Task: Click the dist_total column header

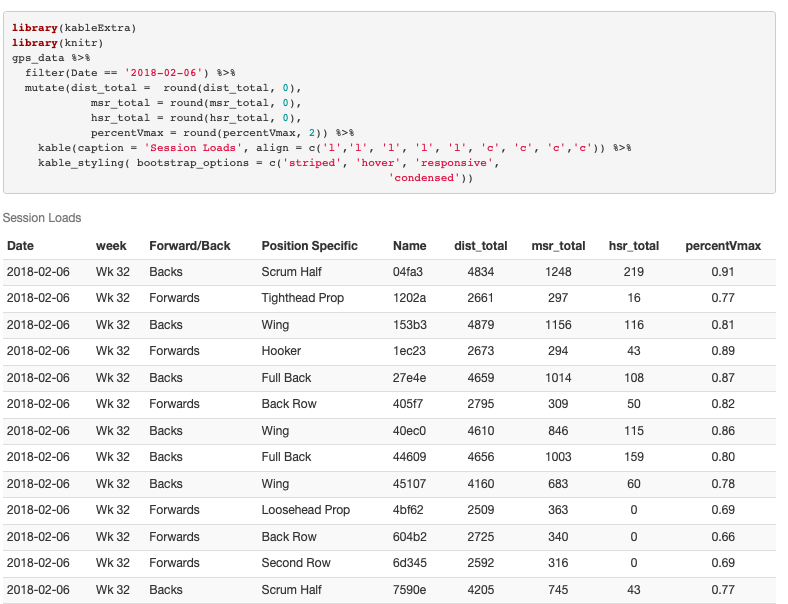Action: 480,245
